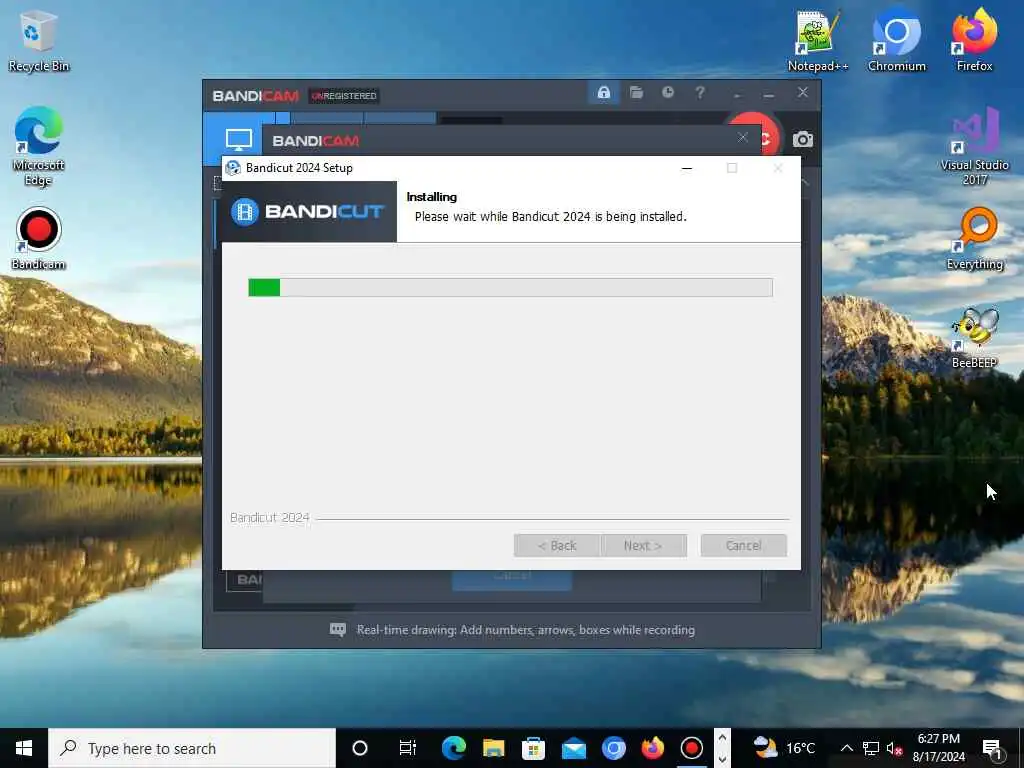The width and height of the screenshot is (1024, 768).
Task: Click the taskbar overflow up arrow
Action: [722, 738]
